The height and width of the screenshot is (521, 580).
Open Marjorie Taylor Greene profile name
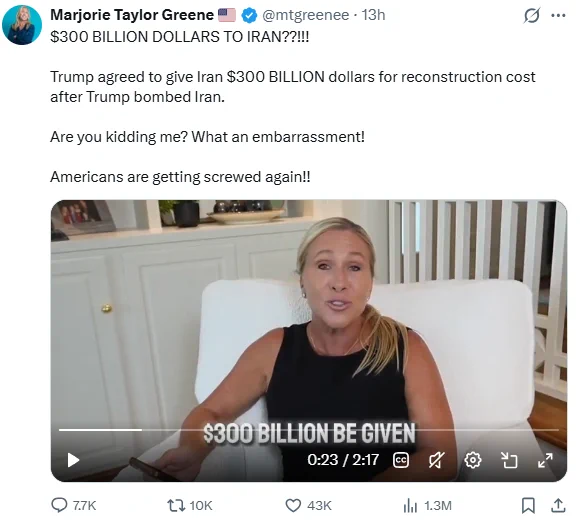132,15
